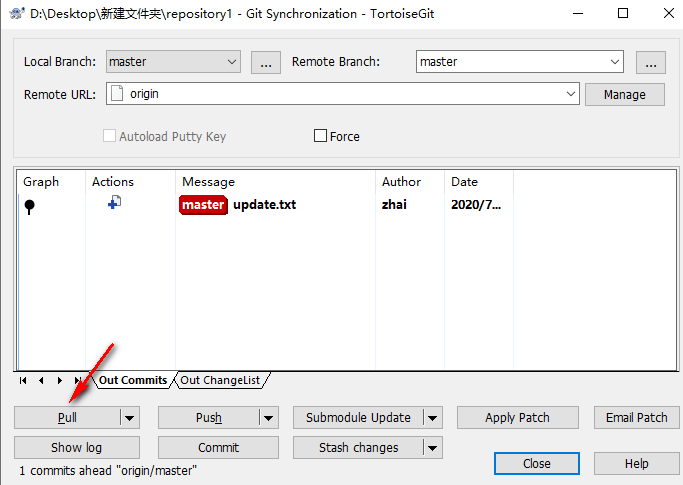Click the '1 commits ahead' status text

click(108, 471)
